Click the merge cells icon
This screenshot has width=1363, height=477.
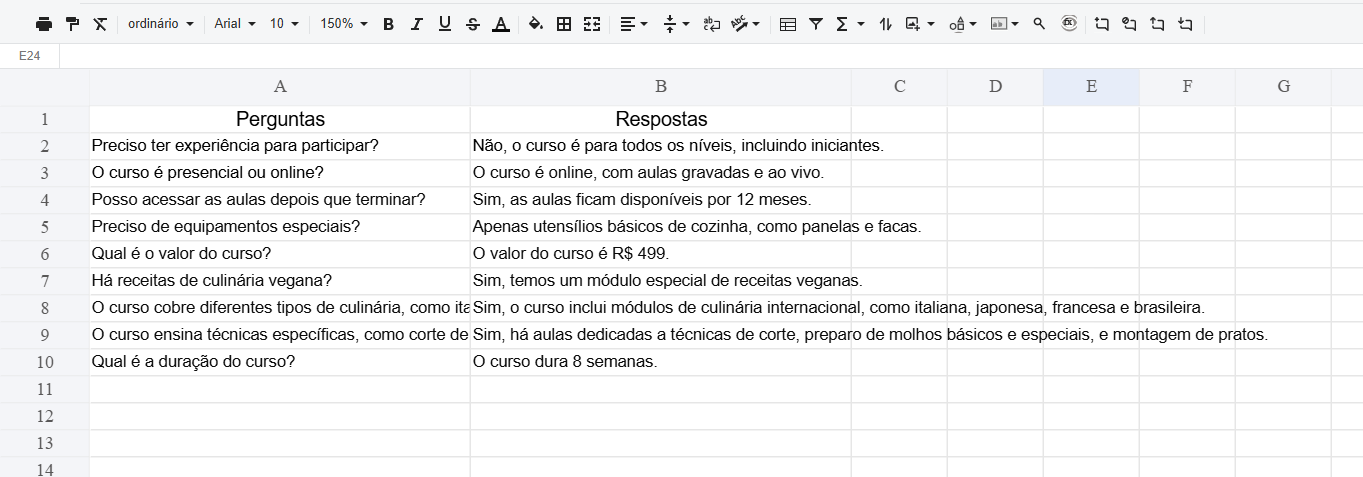592,23
